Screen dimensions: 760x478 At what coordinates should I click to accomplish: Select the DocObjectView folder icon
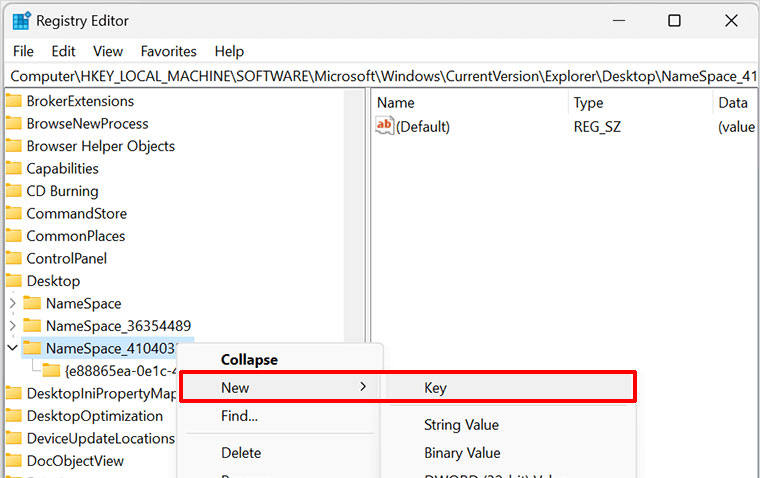(14, 461)
